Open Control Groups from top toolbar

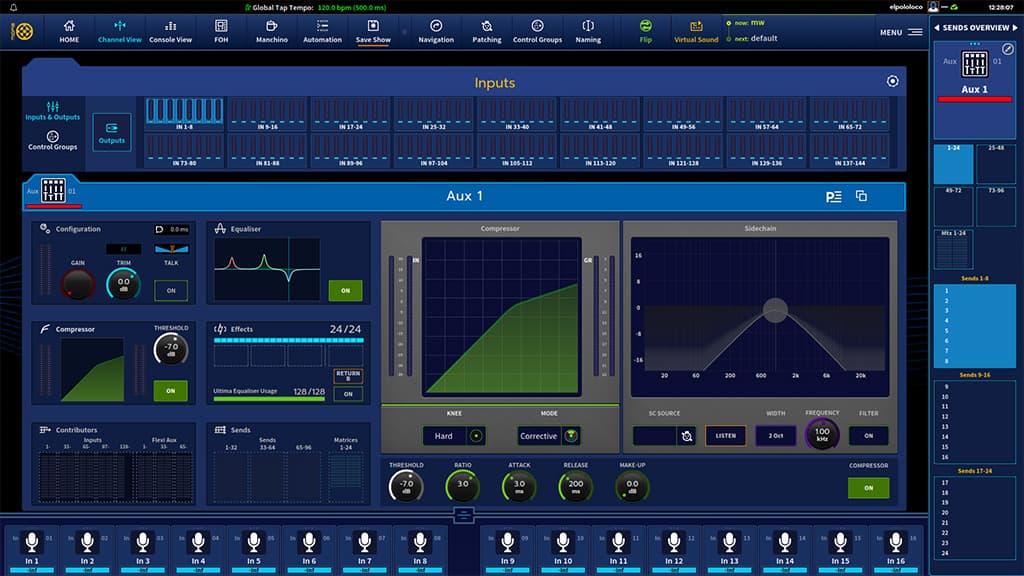click(x=537, y=31)
